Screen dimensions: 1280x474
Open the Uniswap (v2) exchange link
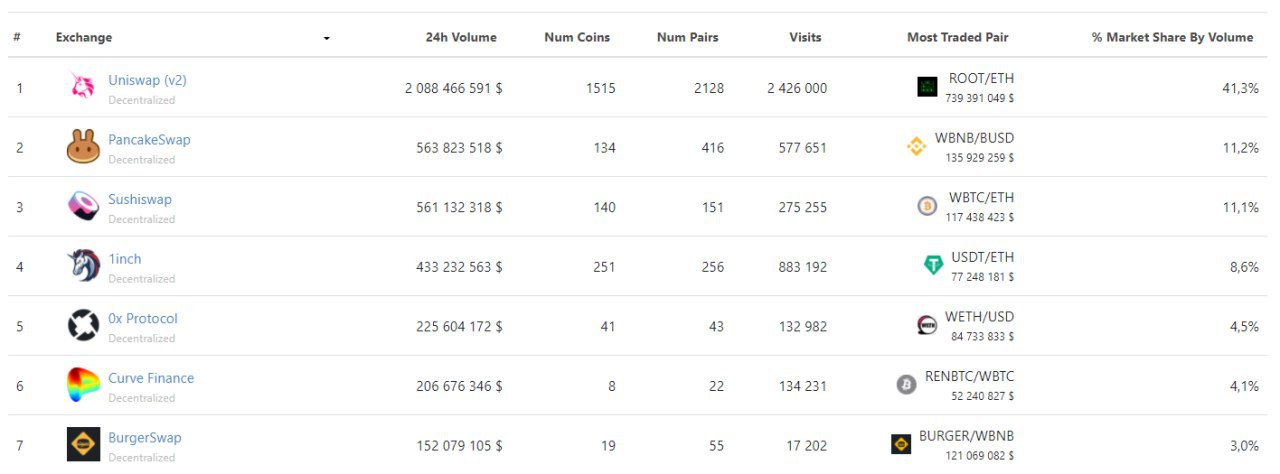147,80
